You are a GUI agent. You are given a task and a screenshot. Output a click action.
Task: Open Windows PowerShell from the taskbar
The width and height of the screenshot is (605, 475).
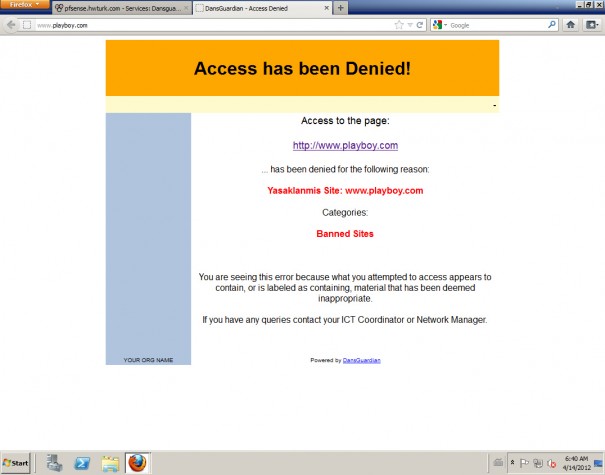click(82, 463)
